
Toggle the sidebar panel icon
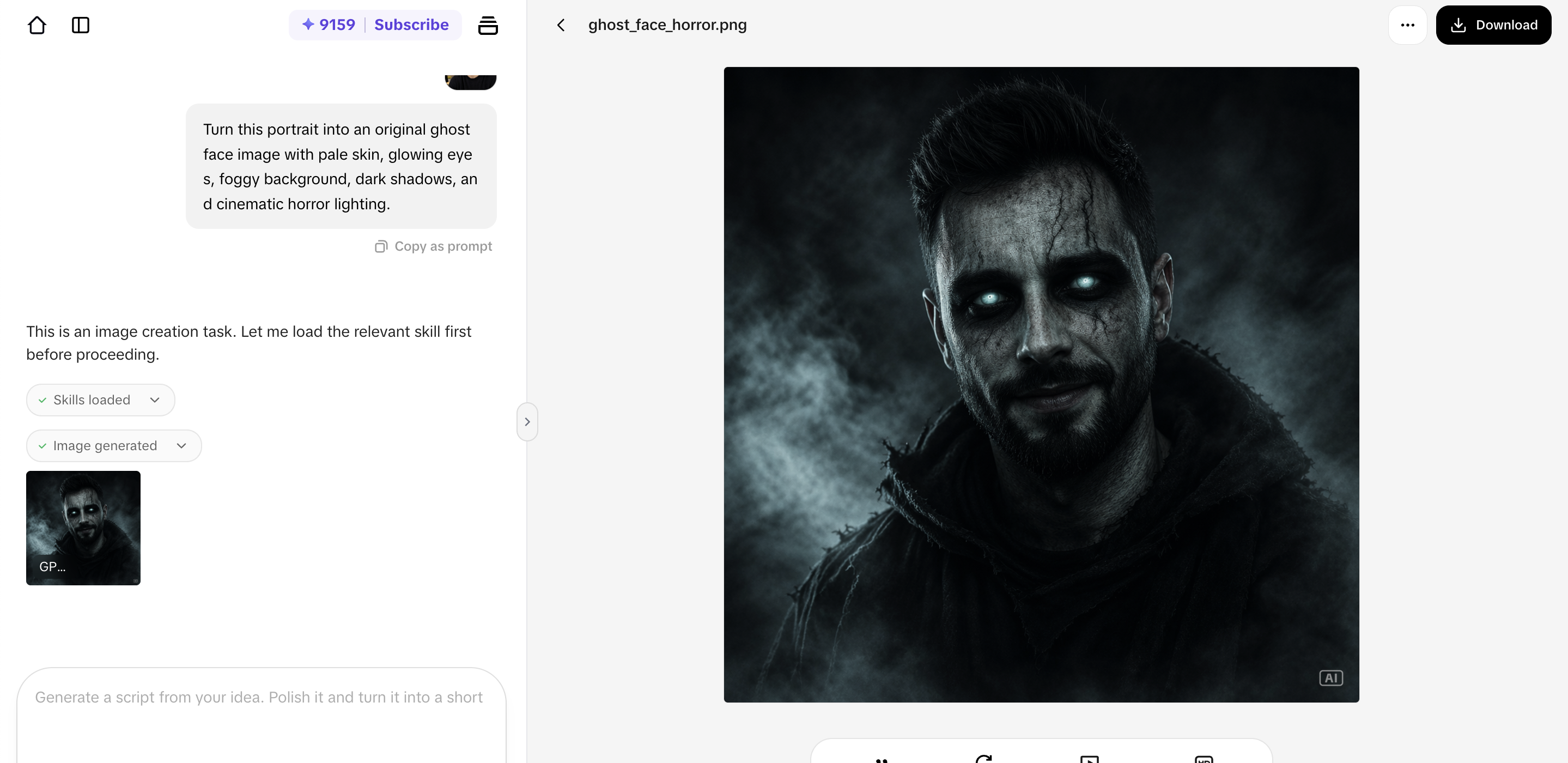coord(80,25)
